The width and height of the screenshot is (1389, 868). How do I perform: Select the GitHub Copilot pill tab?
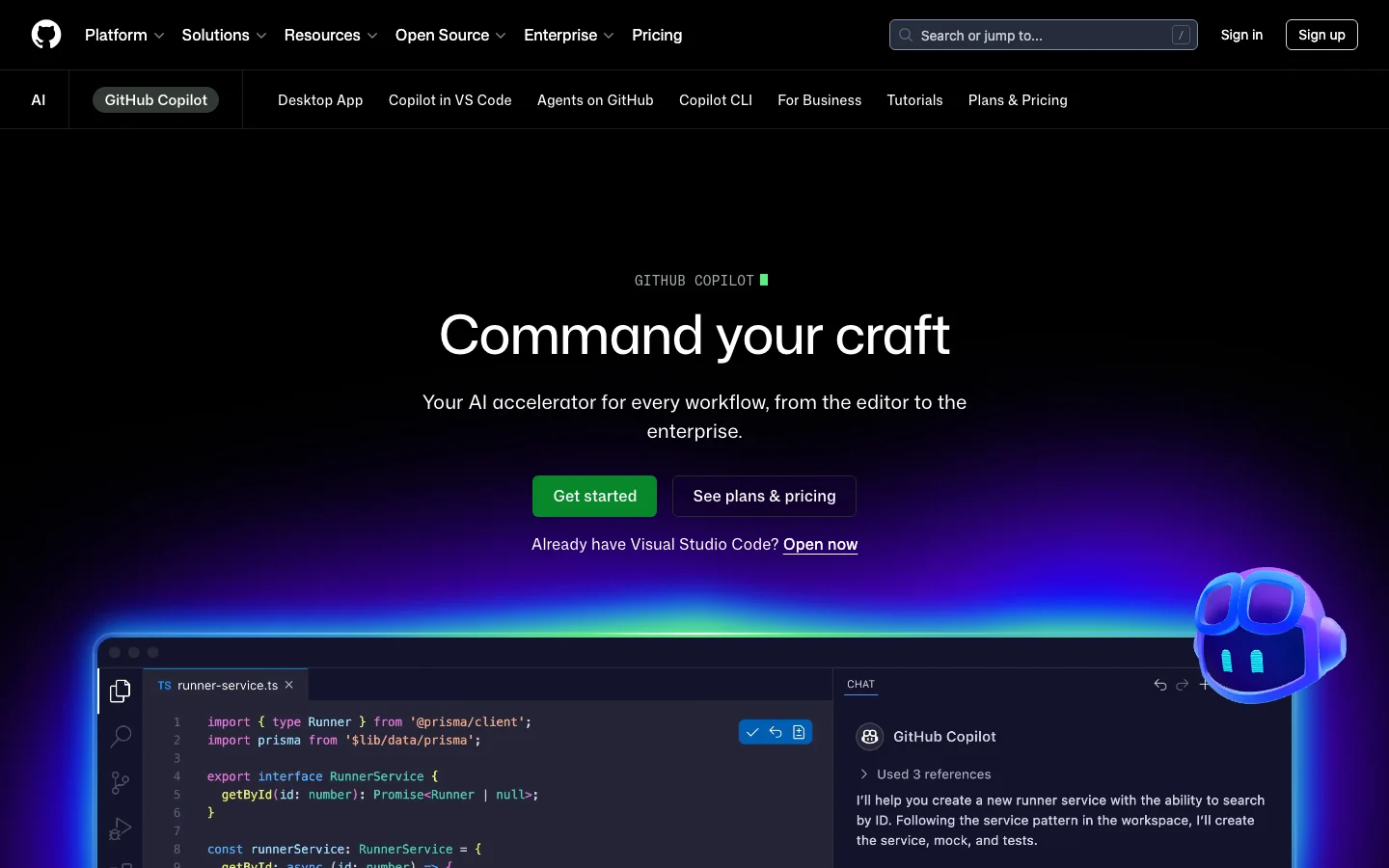155,99
